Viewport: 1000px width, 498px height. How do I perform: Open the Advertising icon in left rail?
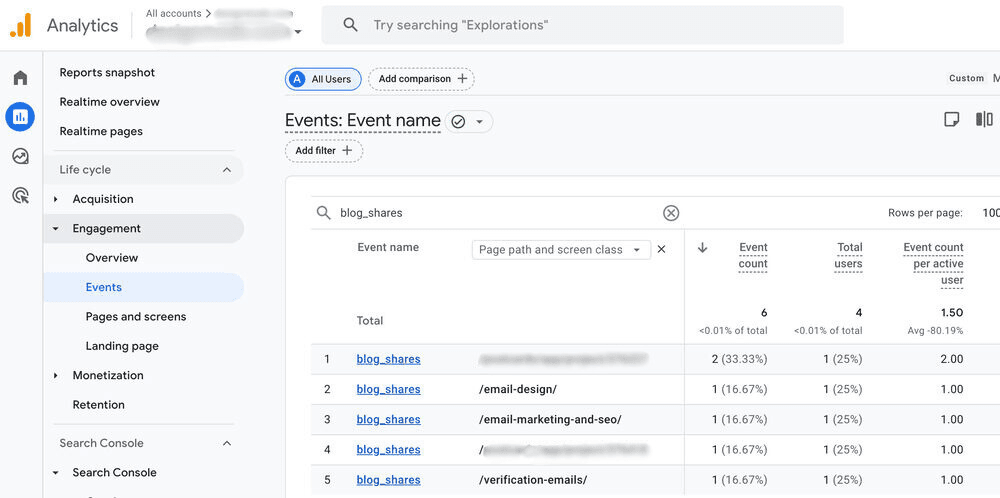point(20,195)
